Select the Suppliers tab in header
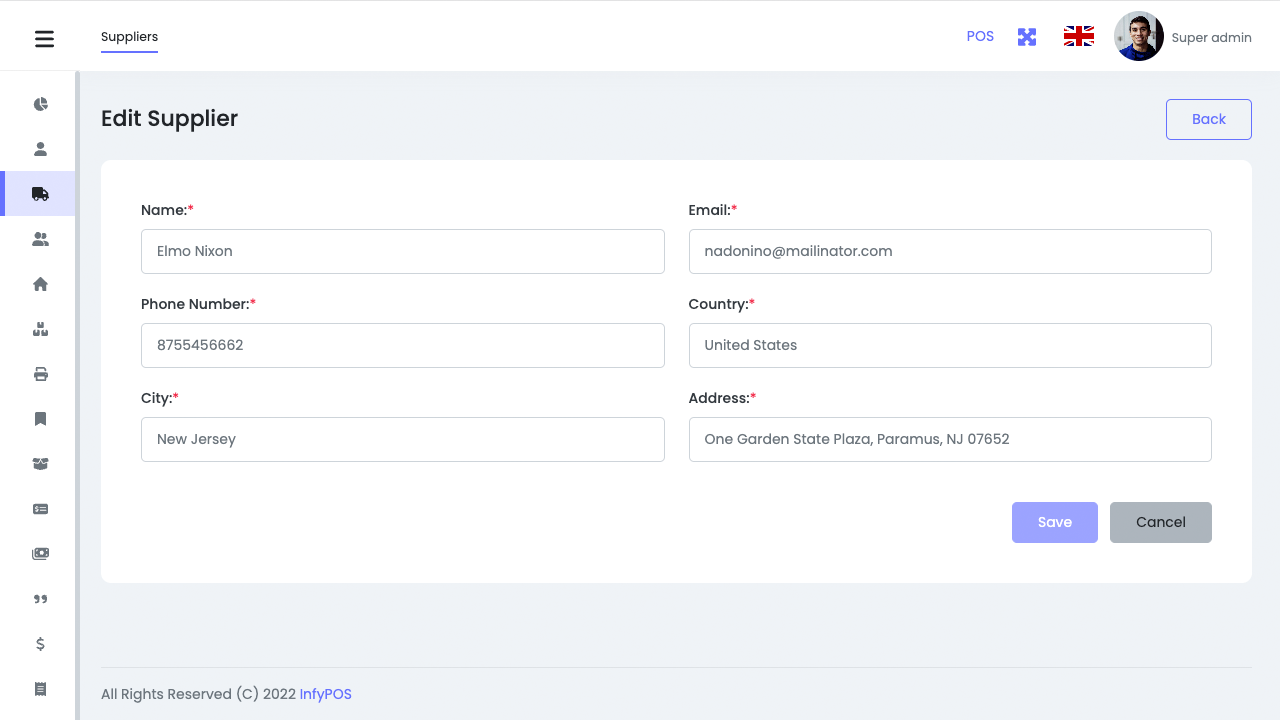Screen dimensions: 1280x720 click(x=129, y=37)
